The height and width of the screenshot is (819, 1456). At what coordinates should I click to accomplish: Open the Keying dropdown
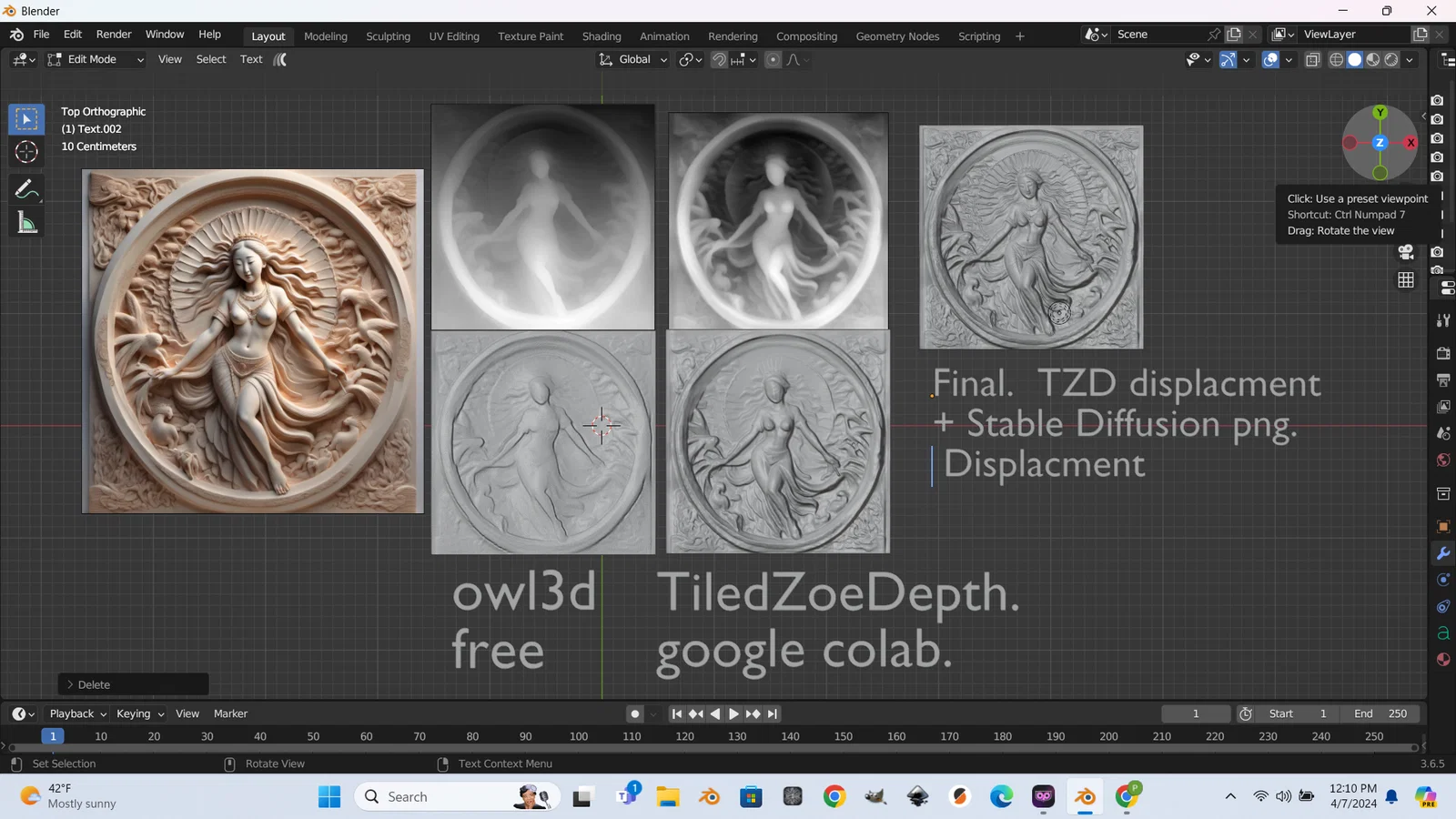[139, 714]
